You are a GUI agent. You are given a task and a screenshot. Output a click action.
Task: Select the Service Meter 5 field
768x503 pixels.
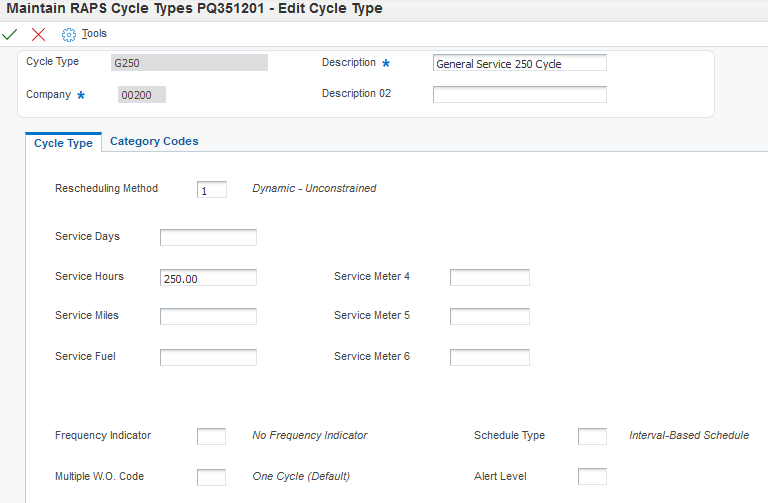(x=489, y=316)
